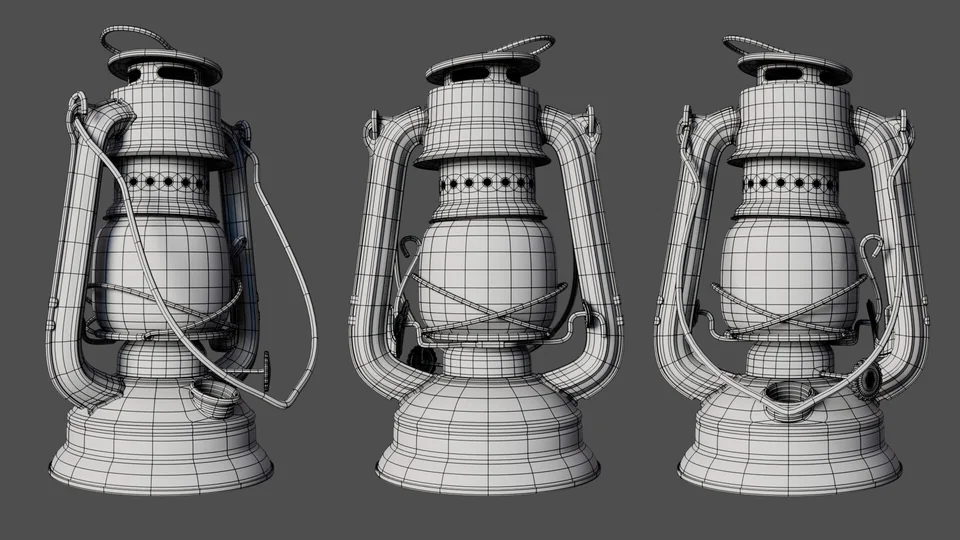Viewport: 960px width, 540px height.
Task: Select the lantern with handle swung outward
Action: pyautogui.click(x=182, y=261)
